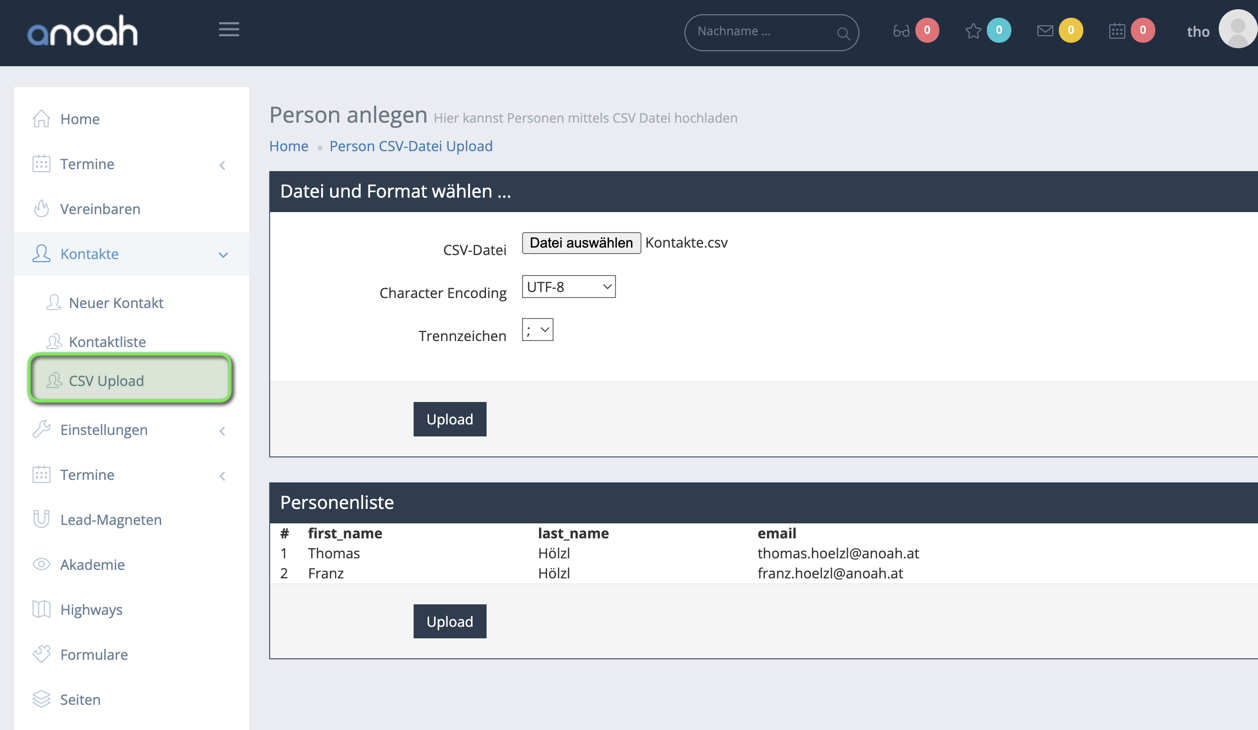Click Upload button under Personenliste
Screen dimensions: 1258x730
click(450, 622)
